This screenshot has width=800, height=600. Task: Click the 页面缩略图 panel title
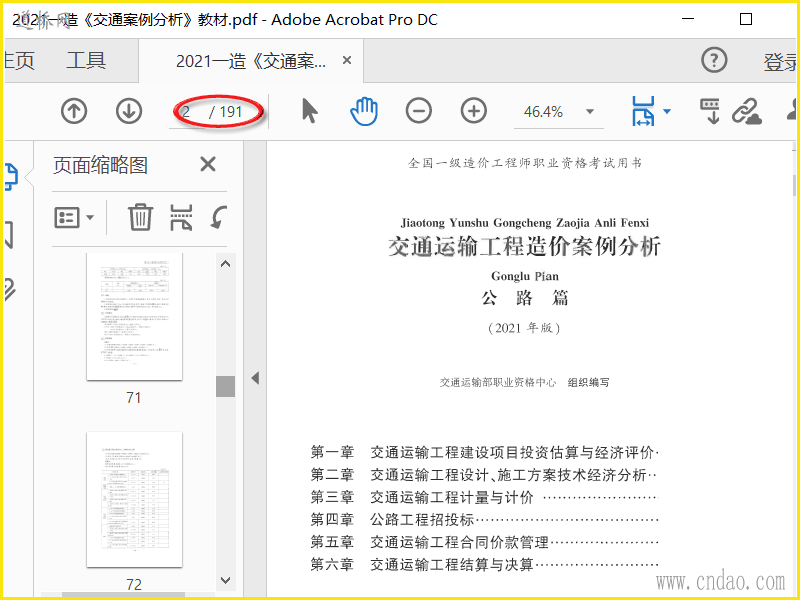click(101, 165)
